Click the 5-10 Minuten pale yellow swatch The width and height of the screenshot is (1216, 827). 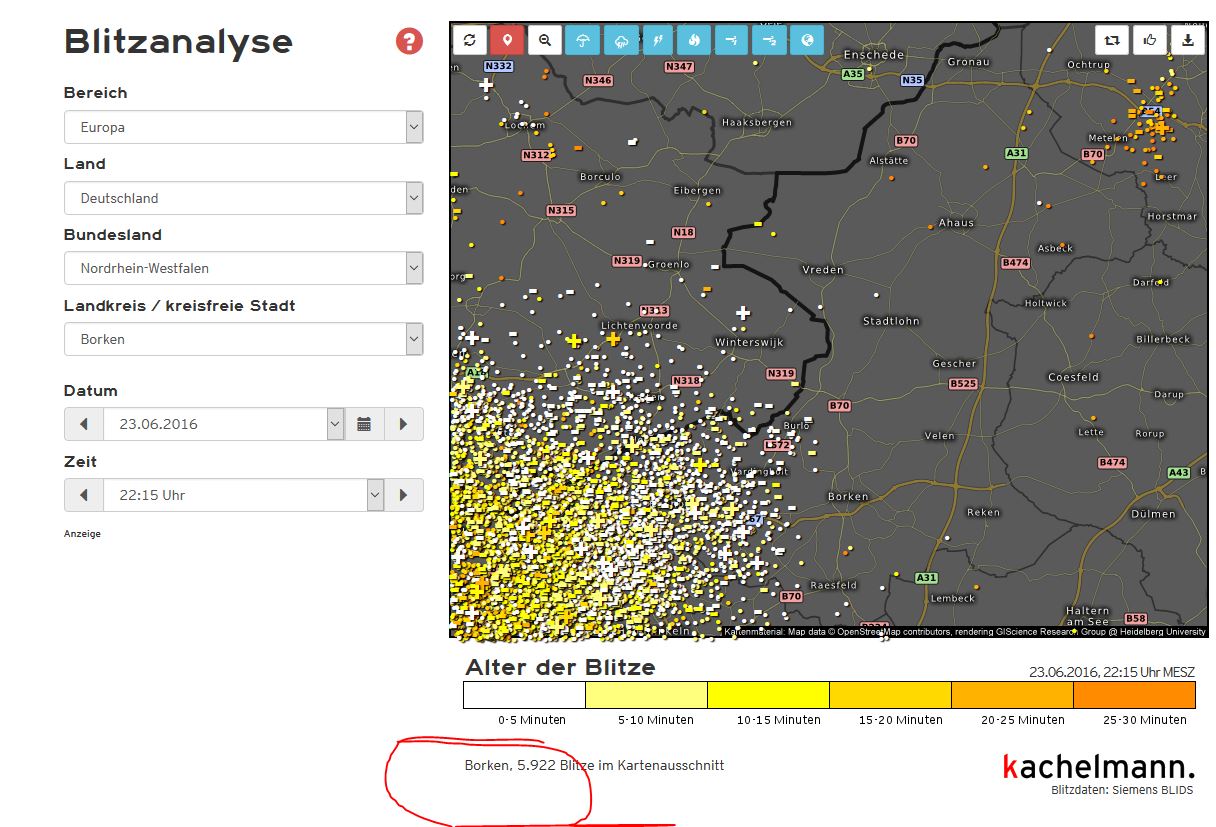646,695
